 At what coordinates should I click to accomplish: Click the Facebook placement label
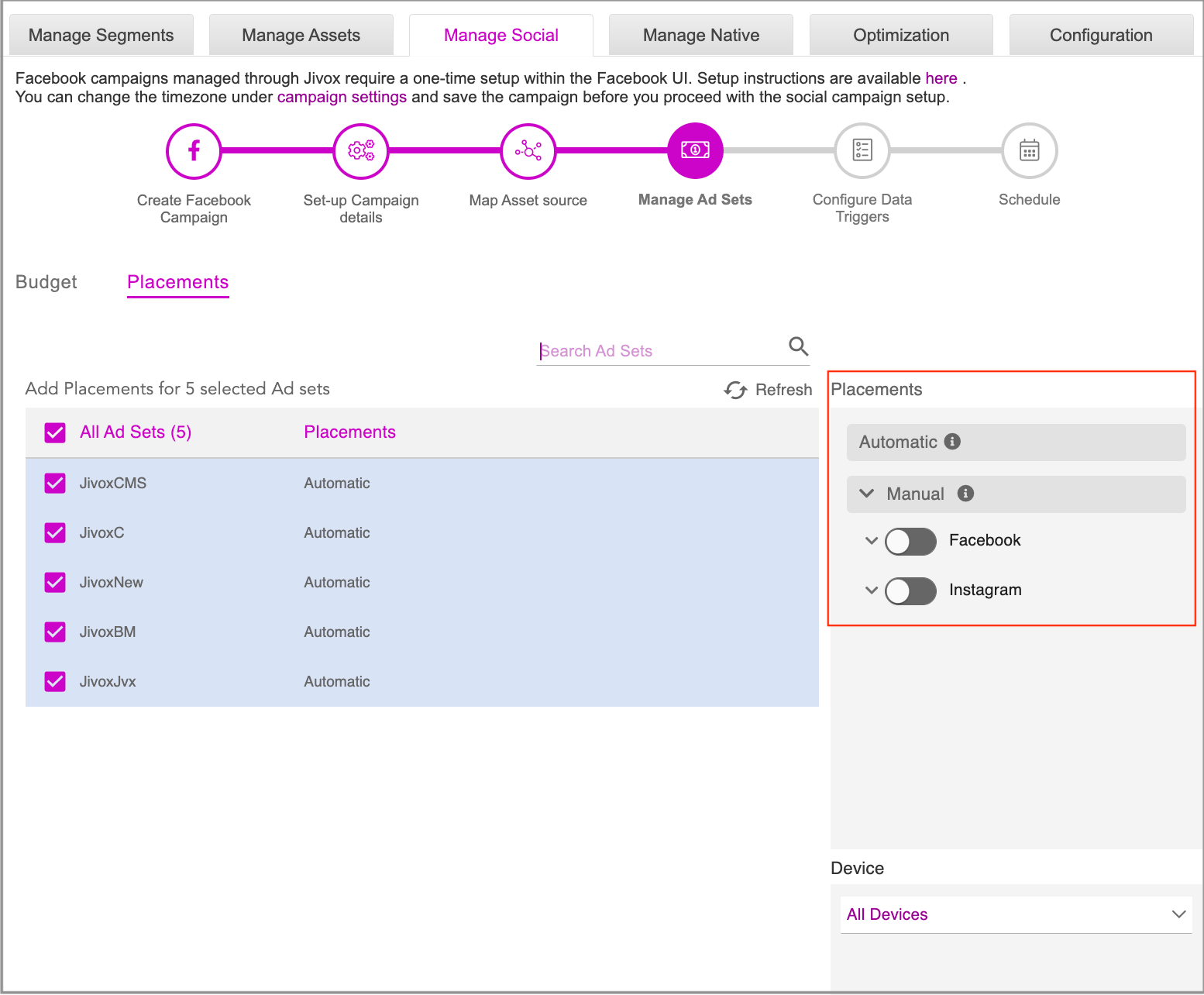(x=986, y=541)
